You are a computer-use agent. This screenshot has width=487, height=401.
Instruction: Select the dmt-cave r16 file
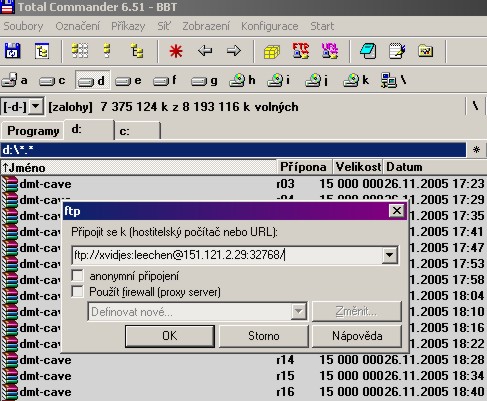point(243,392)
